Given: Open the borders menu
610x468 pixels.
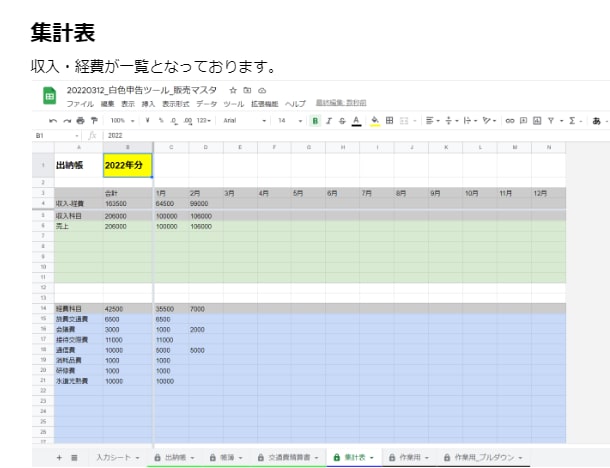Looking at the screenshot, I should click(389, 121).
